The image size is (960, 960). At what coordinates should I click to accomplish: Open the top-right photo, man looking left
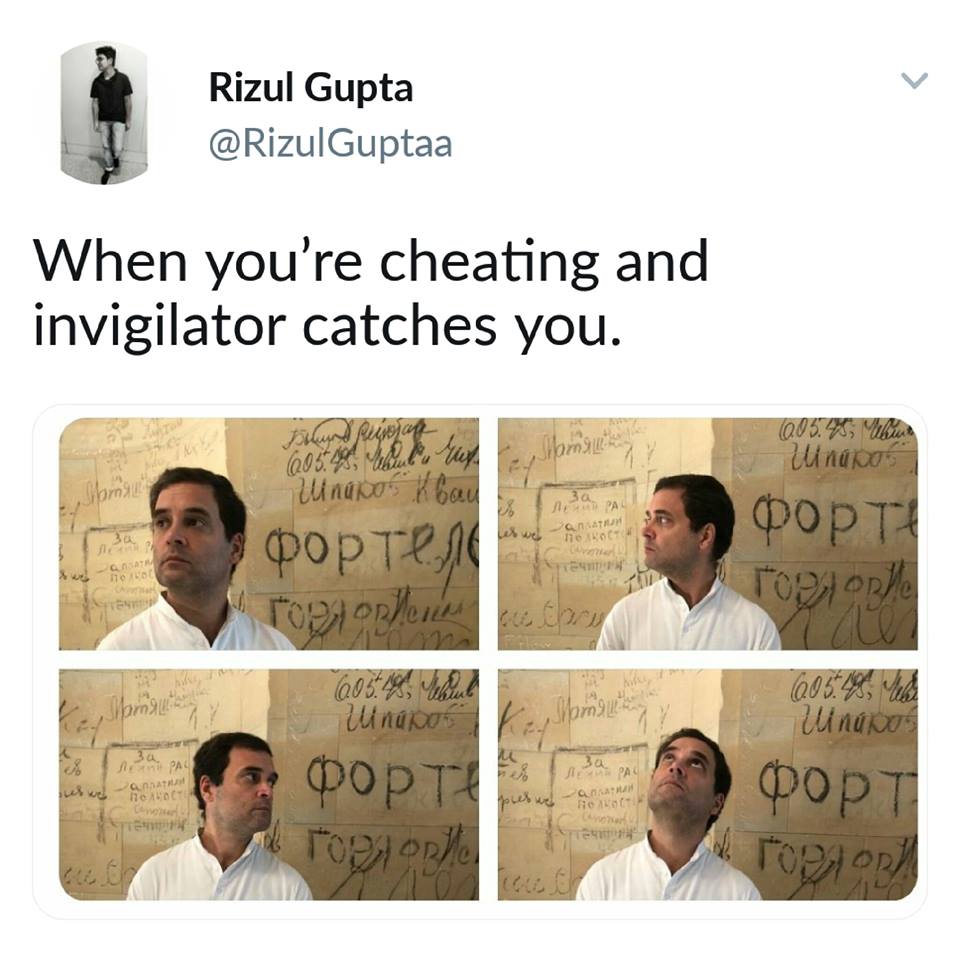708,533
